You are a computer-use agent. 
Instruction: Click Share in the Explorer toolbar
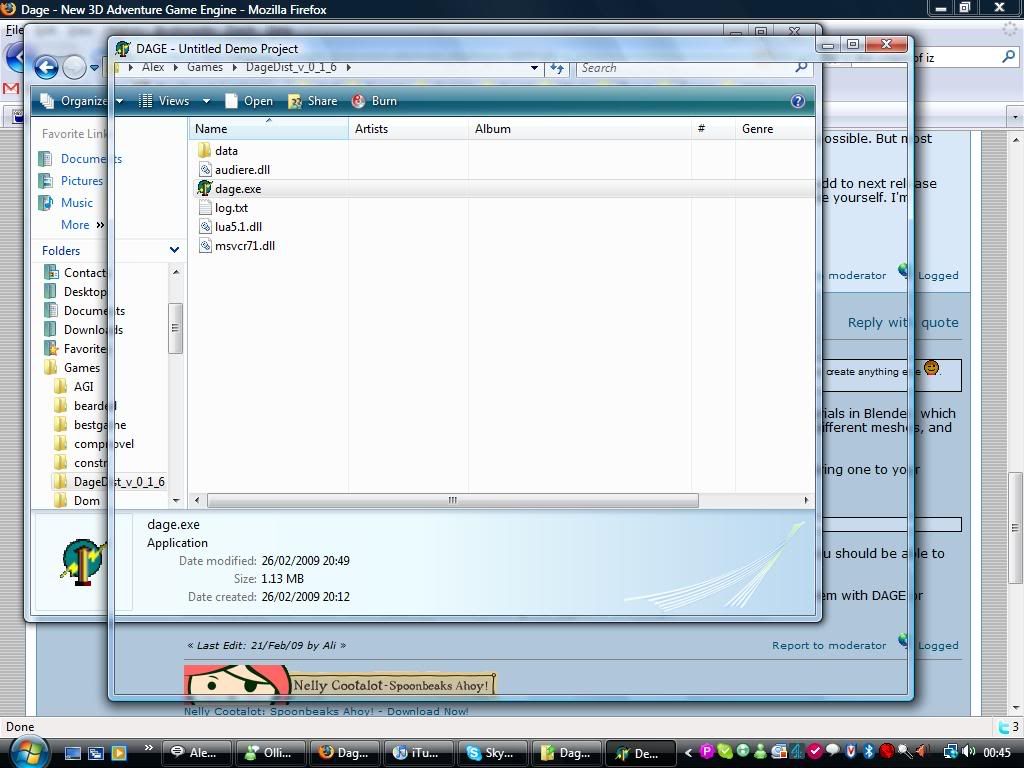313,101
